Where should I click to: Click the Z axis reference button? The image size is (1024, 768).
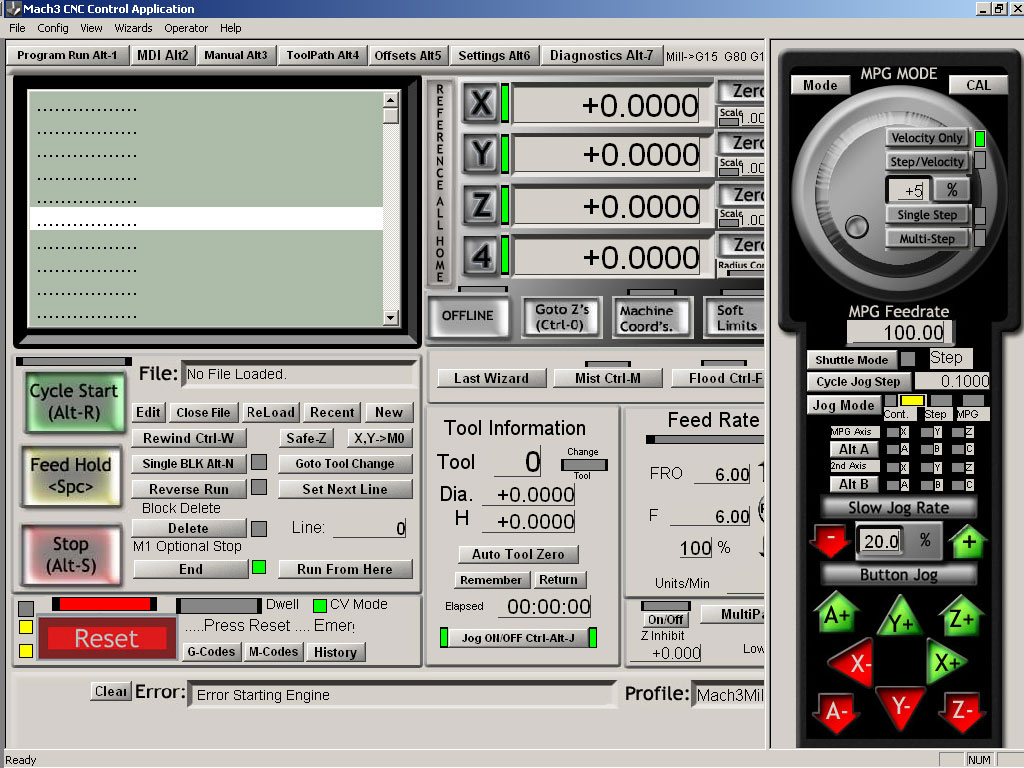pos(481,205)
